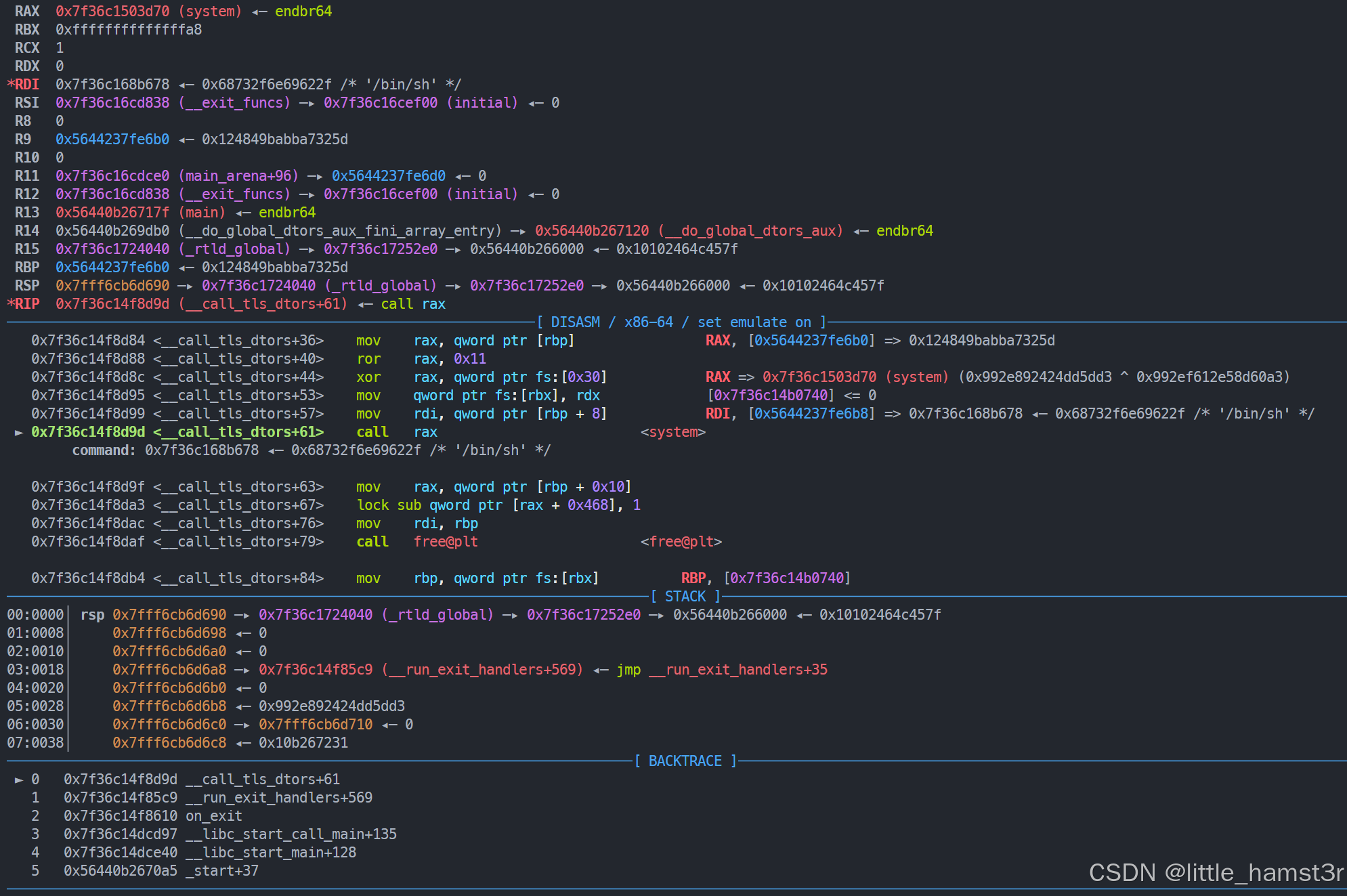The width and height of the screenshot is (1347, 896).
Task: Click the RBP register heap address value
Action: (112, 268)
